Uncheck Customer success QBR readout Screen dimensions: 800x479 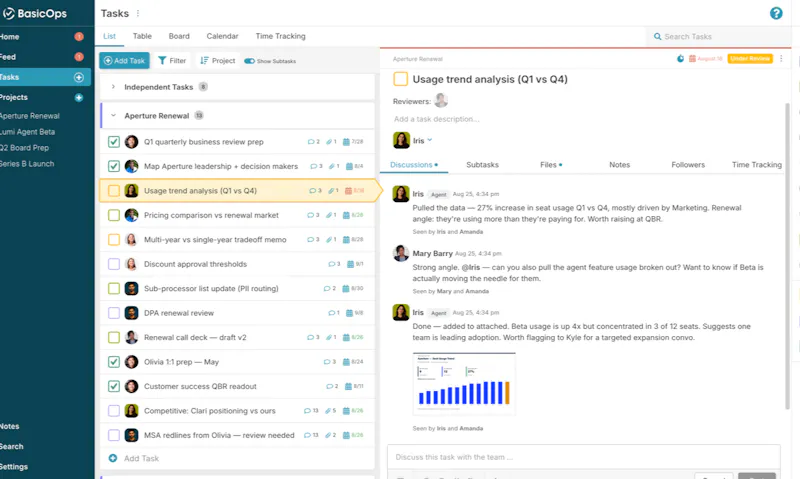[x=114, y=386]
